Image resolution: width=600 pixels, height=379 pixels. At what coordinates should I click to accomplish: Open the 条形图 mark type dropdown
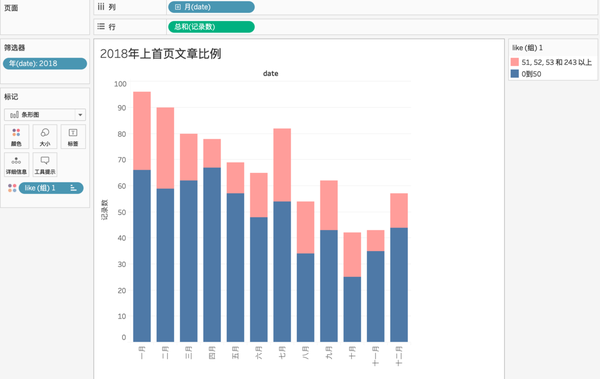[45, 114]
